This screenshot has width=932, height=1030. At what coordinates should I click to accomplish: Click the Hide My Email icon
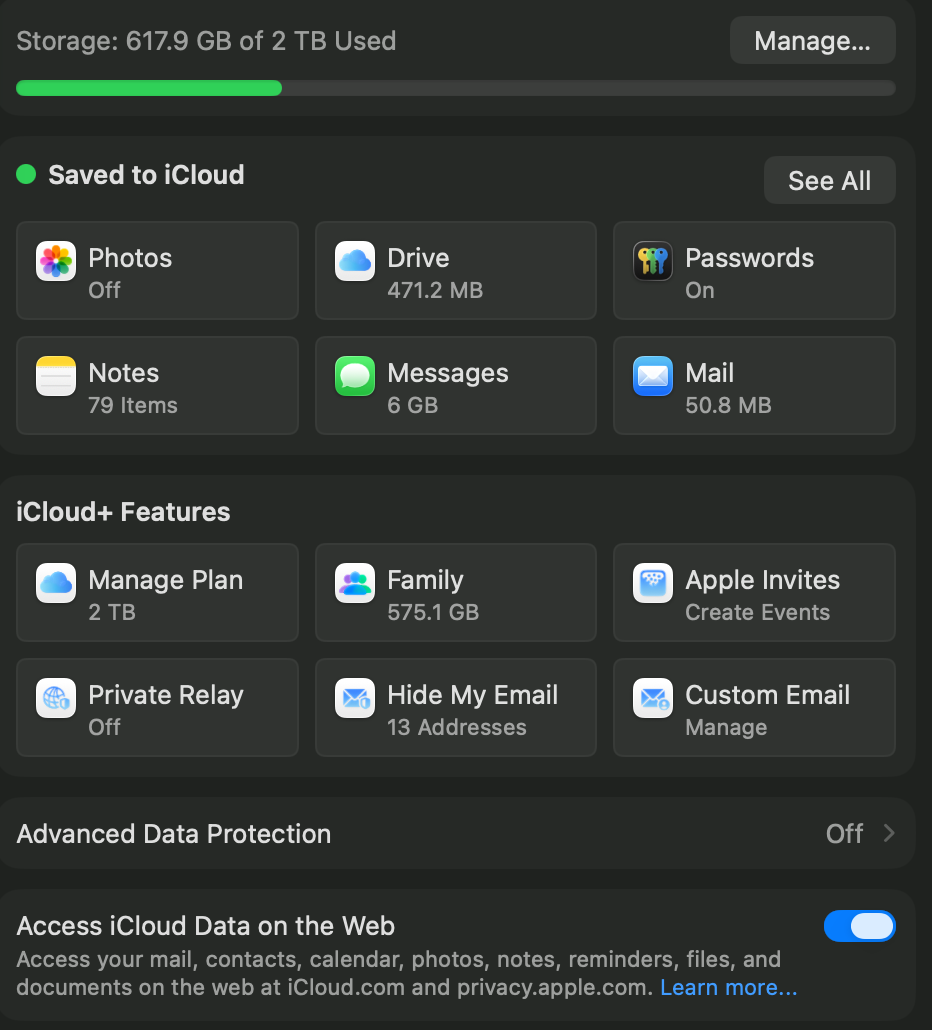click(355, 699)
